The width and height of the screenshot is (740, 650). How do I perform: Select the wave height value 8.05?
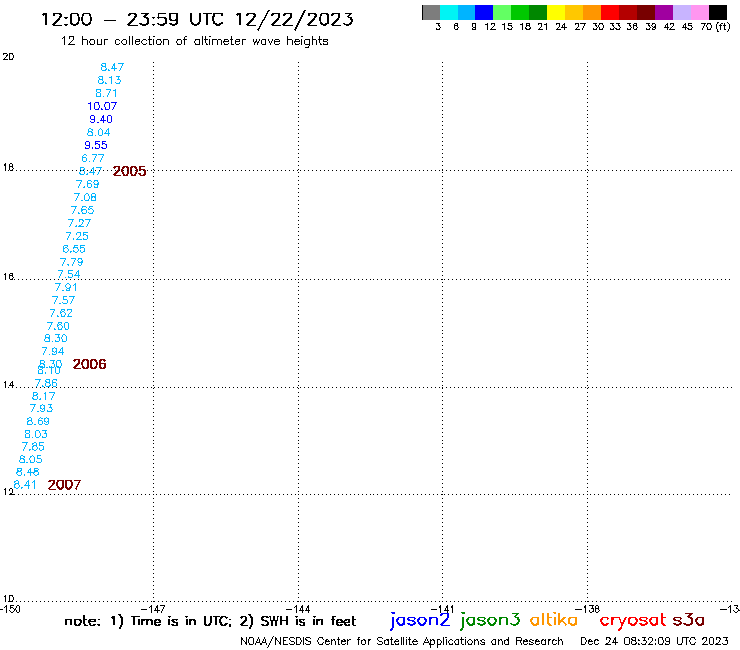(x=31, y=459)
